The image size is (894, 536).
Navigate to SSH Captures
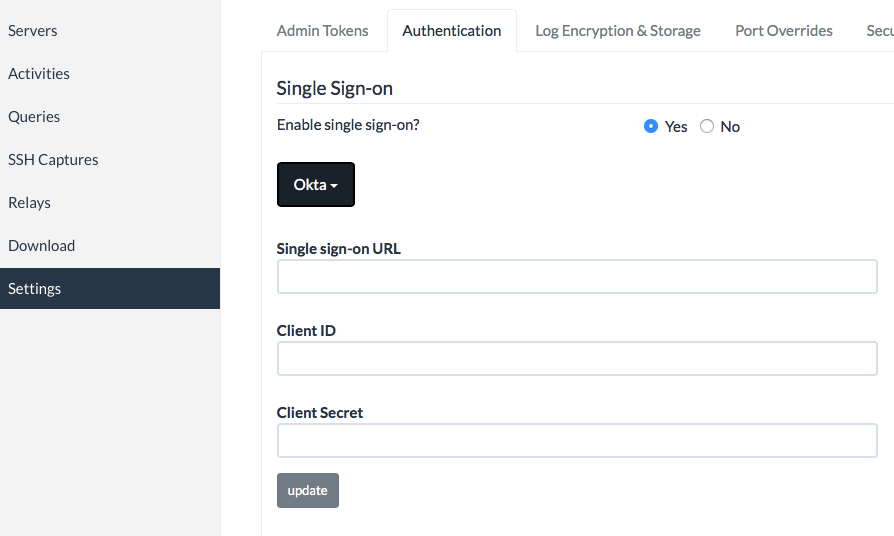[53, 160]
